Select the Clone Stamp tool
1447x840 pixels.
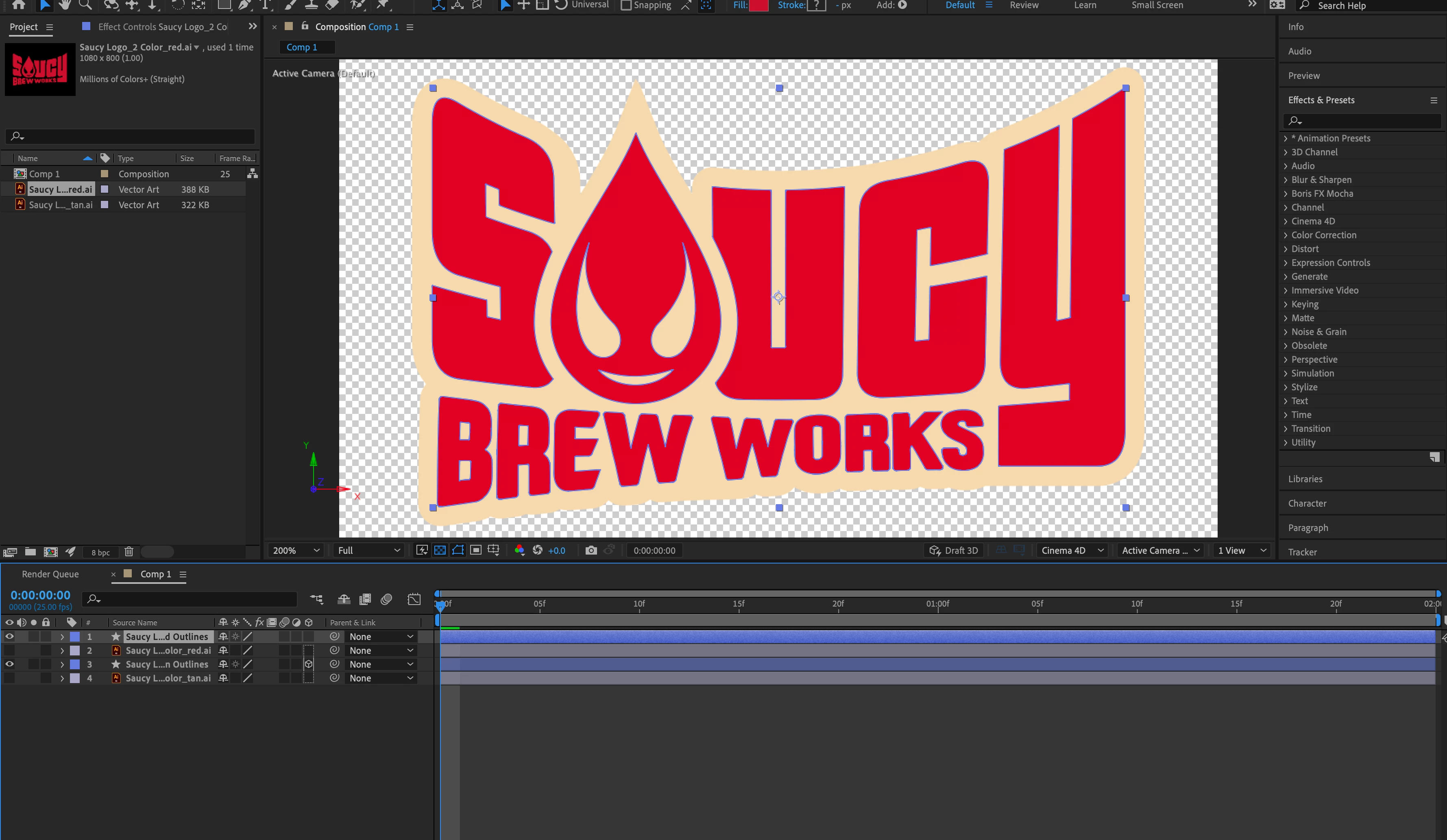tap(311, 4)
